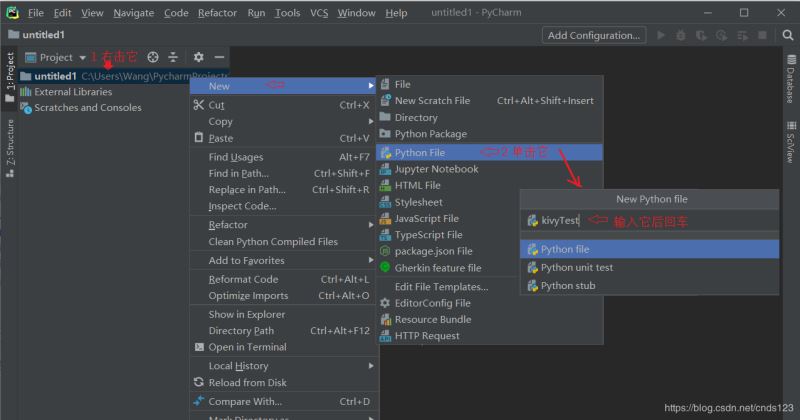Choose TypeScript File entry
Viewport: 800px width, 420px height.
pyautogui.click(x=449, y=235)
